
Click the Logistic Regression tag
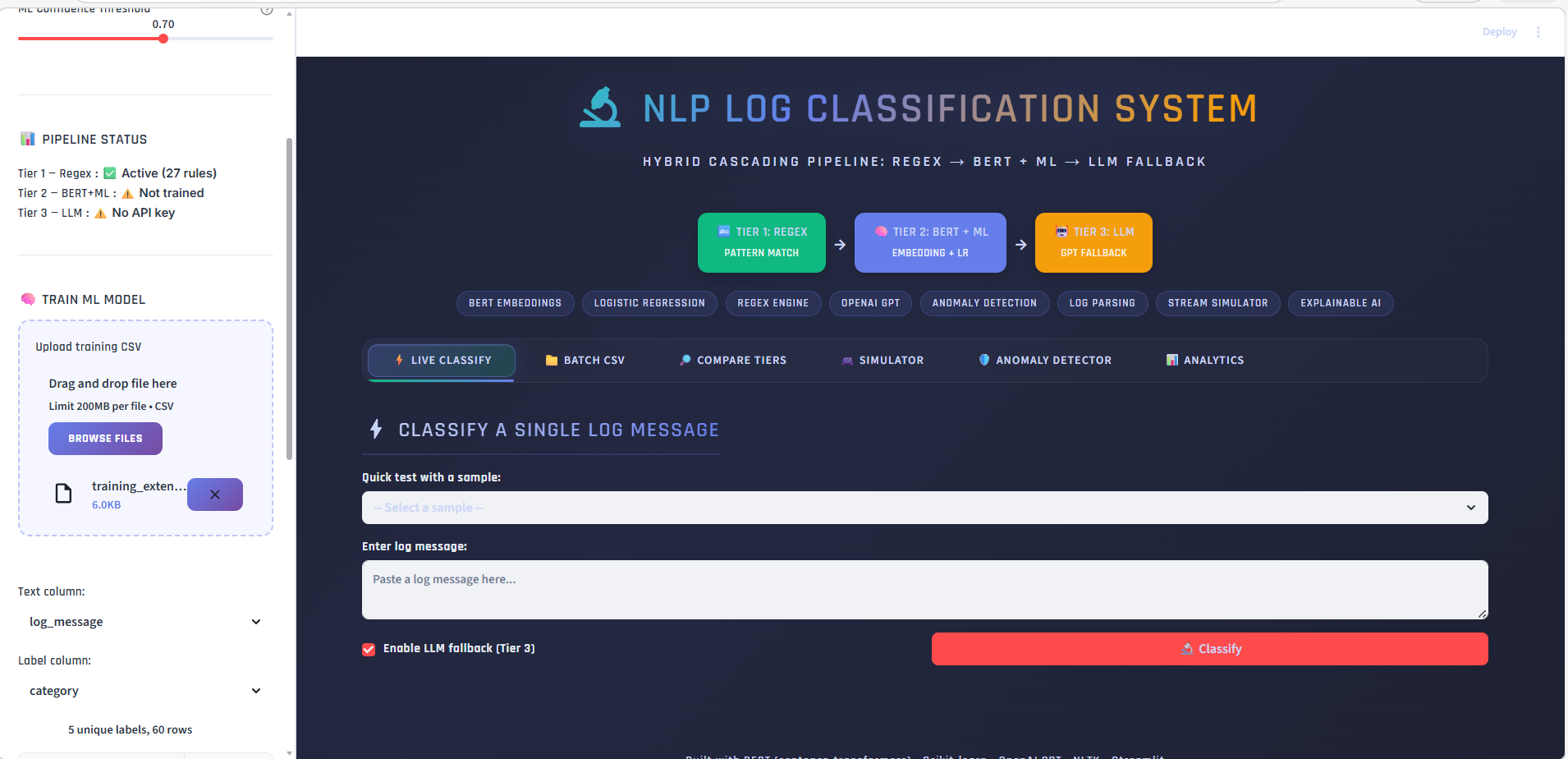(x=649, y=303)
